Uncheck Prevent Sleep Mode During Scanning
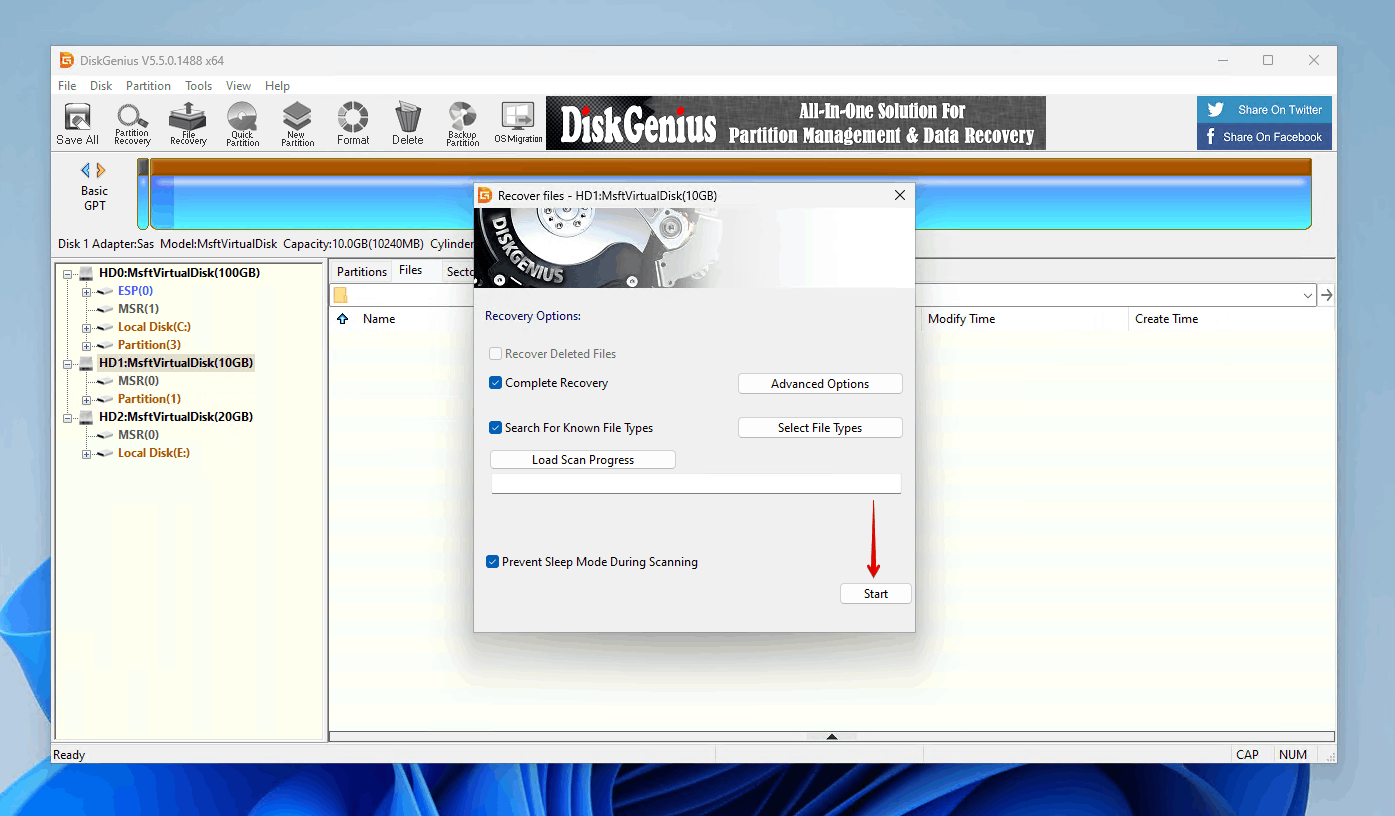The width and height of the screenshot is (1395, 816). [x=492, y=562]
